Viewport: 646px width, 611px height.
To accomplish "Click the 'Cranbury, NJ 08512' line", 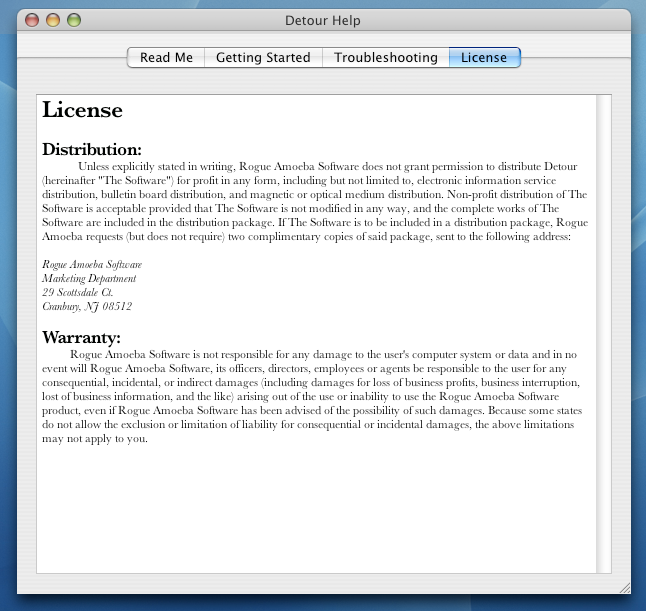I will point(87,307).
